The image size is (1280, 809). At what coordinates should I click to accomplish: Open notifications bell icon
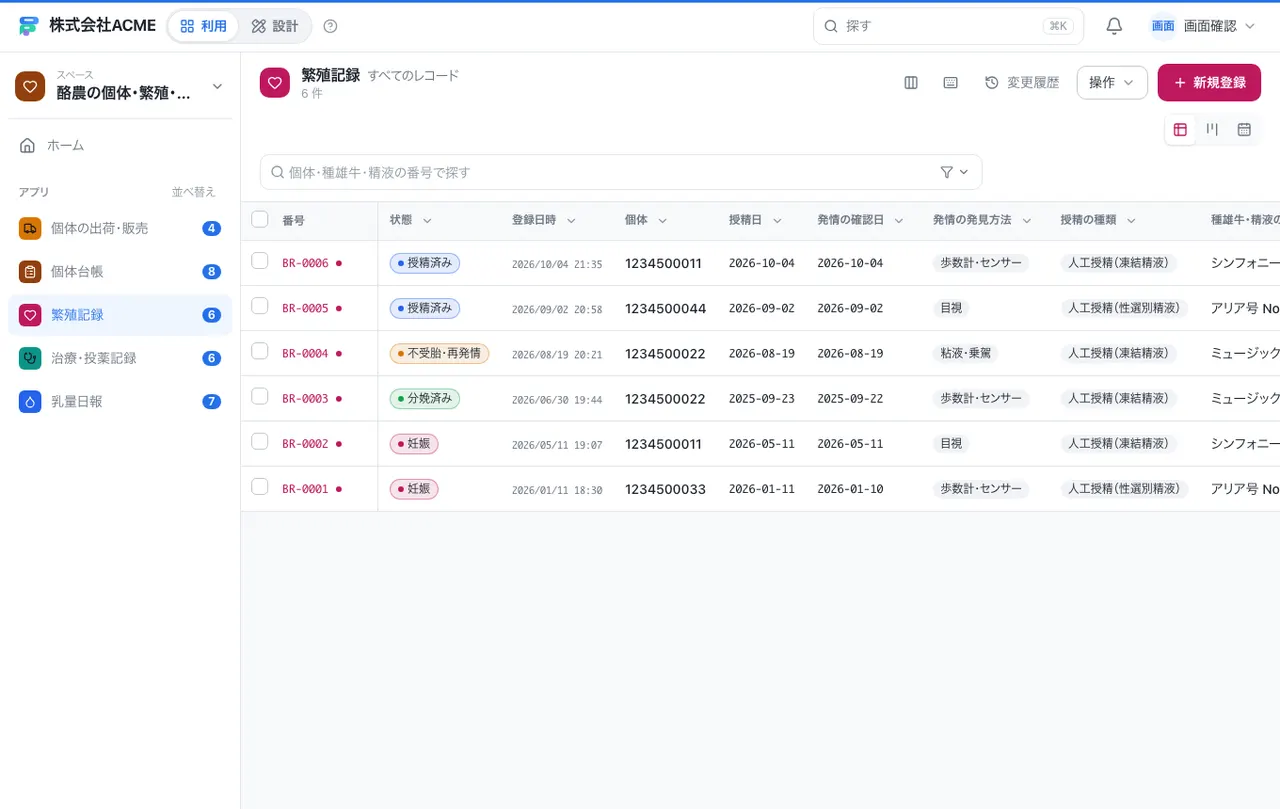point(1114,26)
